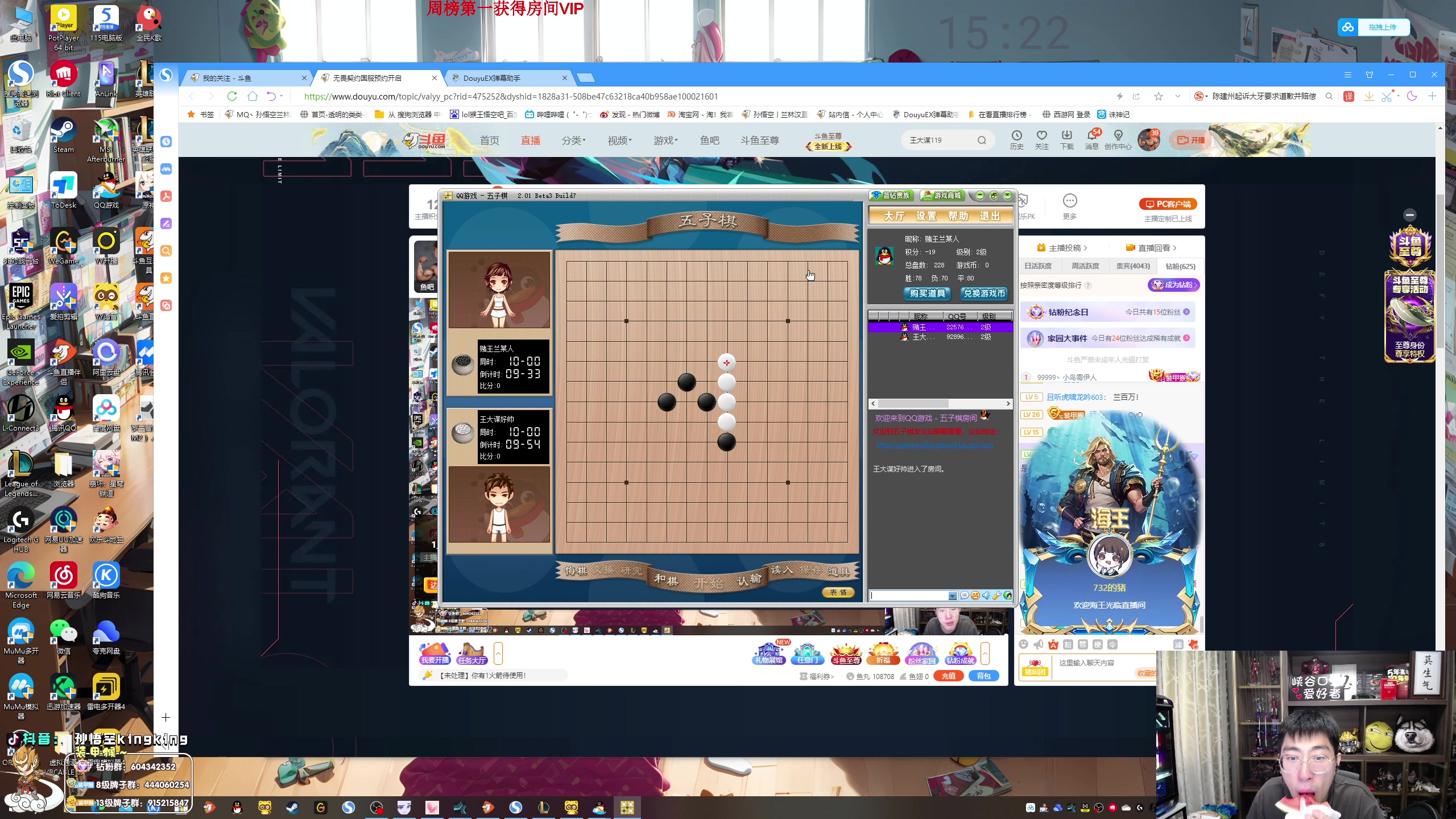Image resolution: width=1456 pixels, height=819 pixels.
Task: Click the globe user icon at the chat bar end
Action: 1008,595
